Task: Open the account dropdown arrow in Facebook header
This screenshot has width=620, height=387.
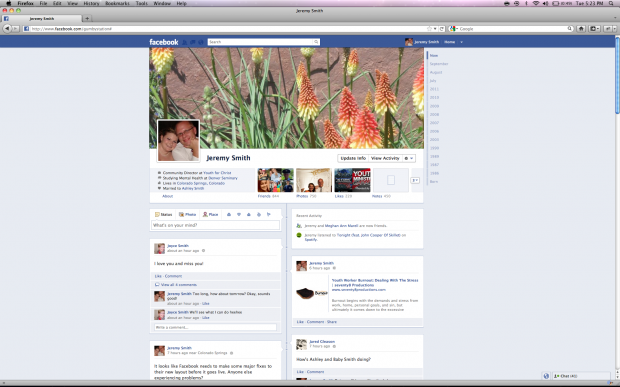Action: (461, 42)
